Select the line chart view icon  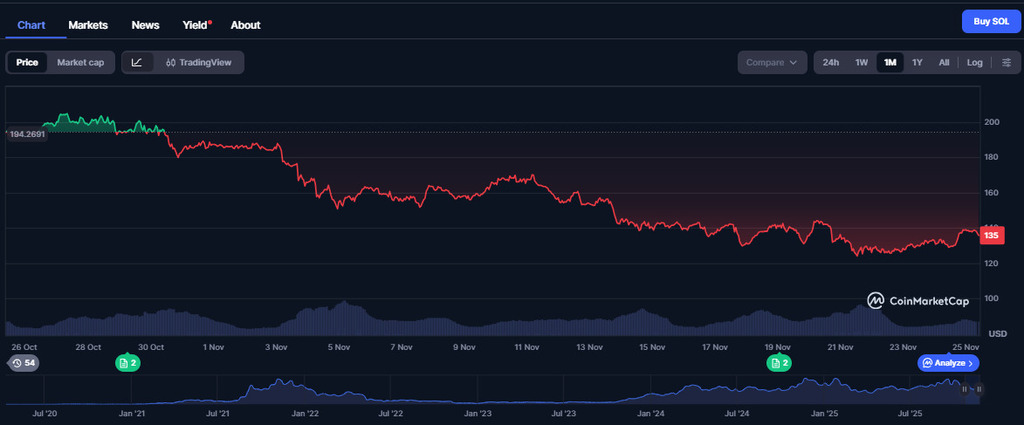137,62
